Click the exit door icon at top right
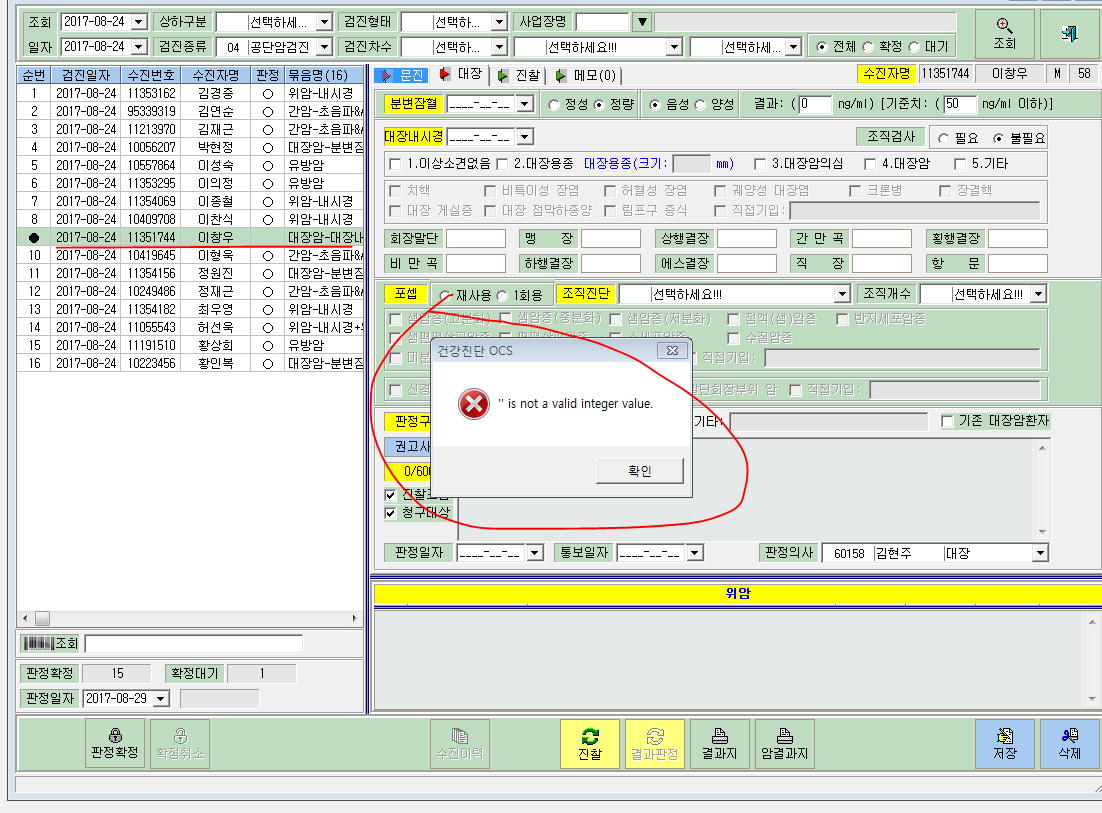1102x813 pixels. pyautogui.click(x=1069, y=34)
